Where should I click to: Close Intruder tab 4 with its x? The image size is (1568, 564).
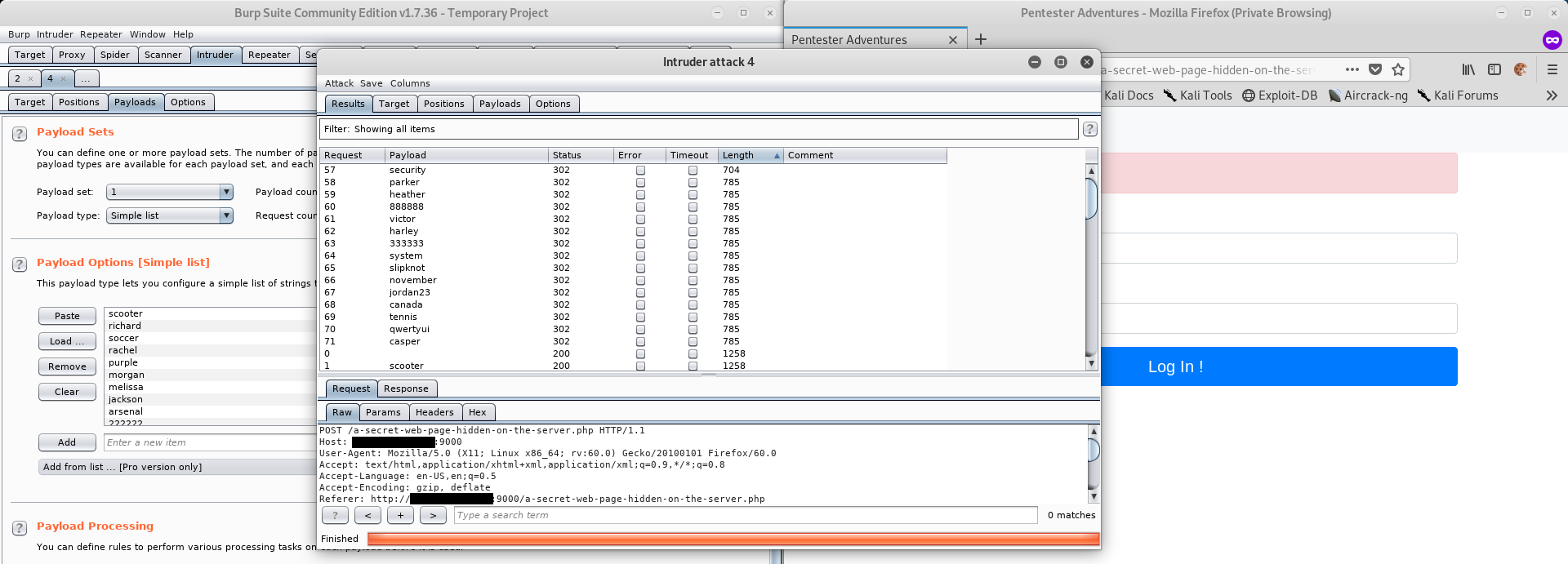(63, 78)
